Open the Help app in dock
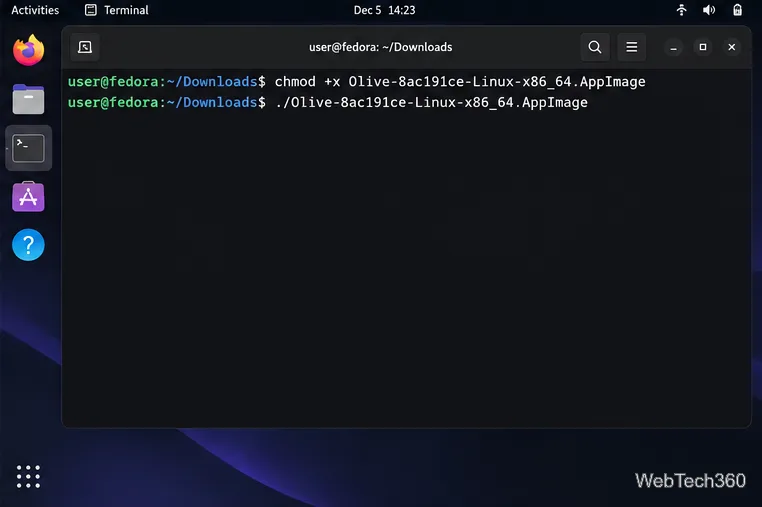 point(29,245)
